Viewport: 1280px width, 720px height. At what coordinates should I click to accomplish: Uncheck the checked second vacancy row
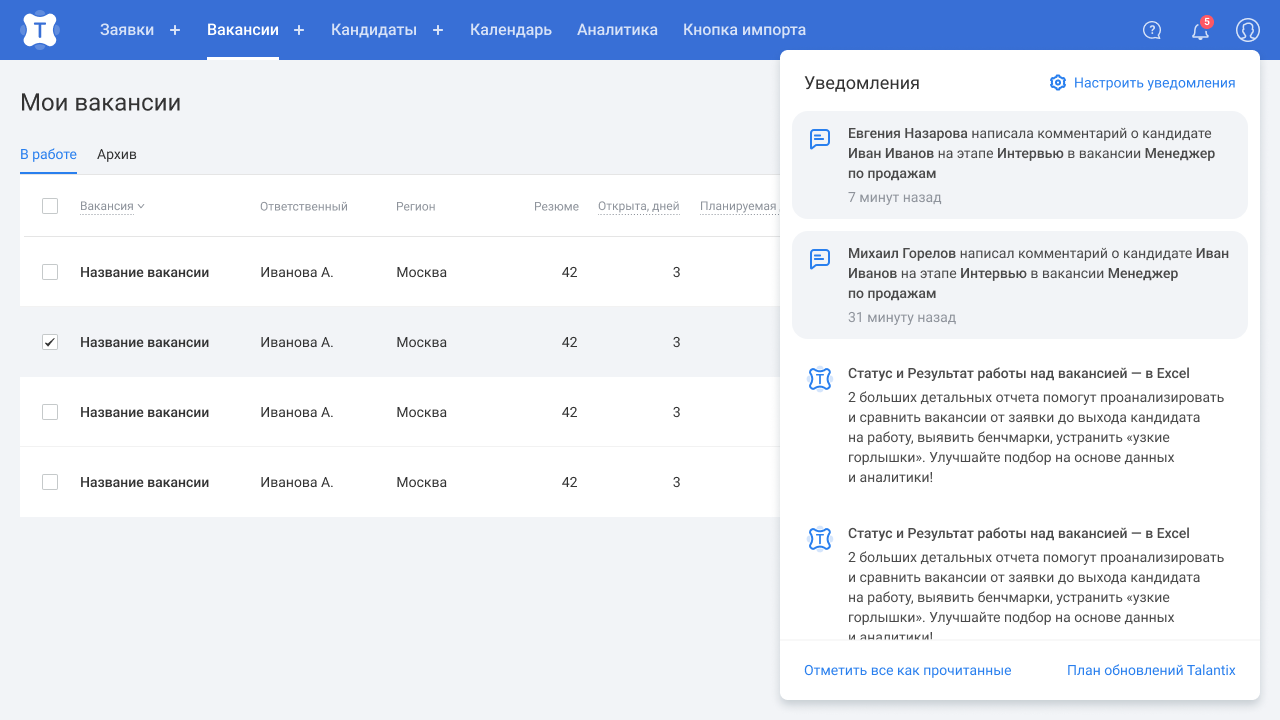pyautogui.click(x=50, y=342)
